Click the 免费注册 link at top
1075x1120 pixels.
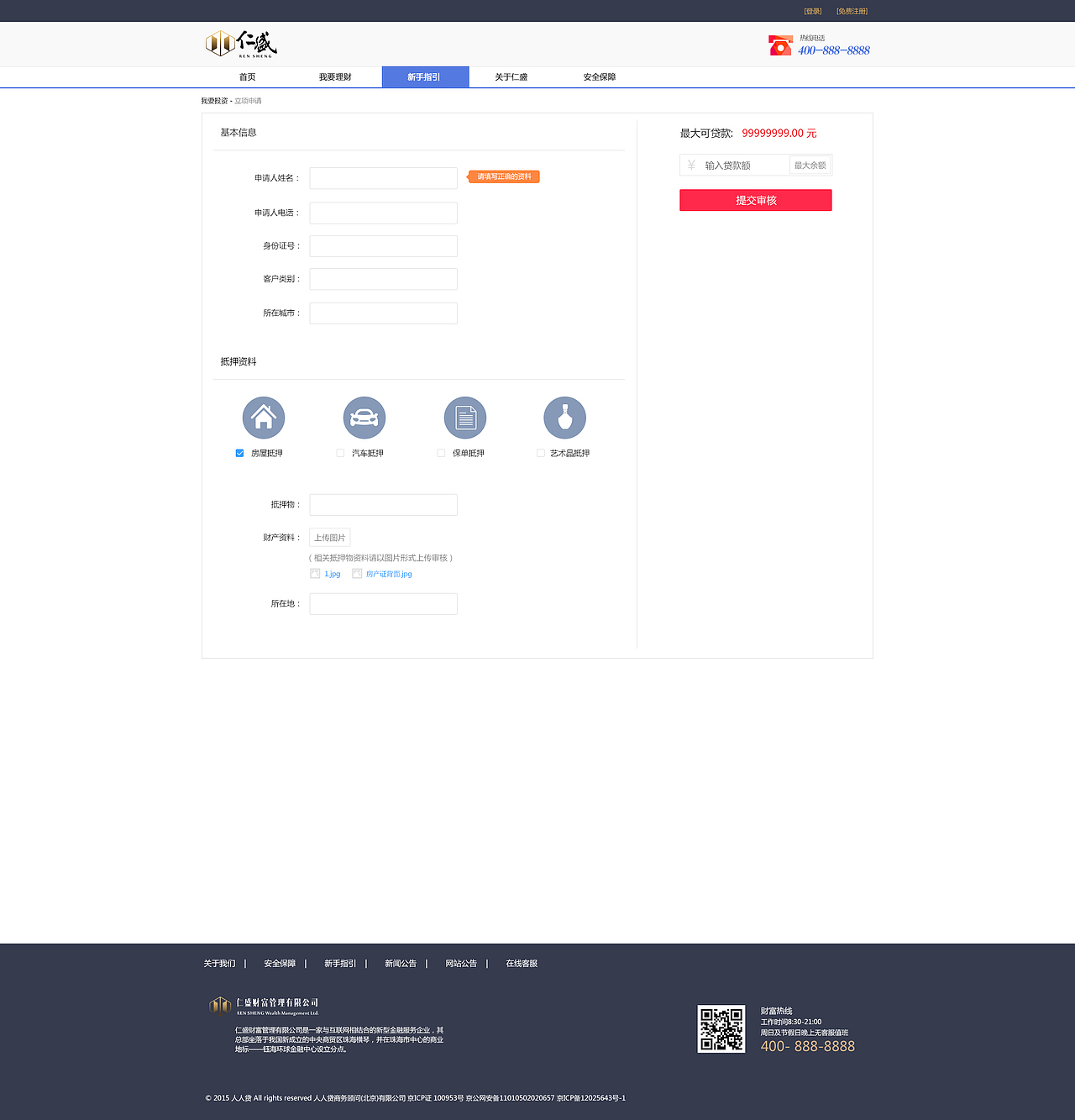tap(852, 12)
